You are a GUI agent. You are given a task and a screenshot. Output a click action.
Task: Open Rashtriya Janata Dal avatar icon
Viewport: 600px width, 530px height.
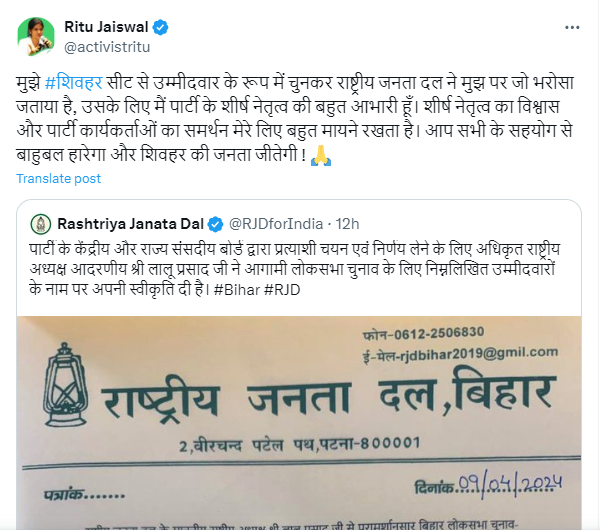pos(41,224)
